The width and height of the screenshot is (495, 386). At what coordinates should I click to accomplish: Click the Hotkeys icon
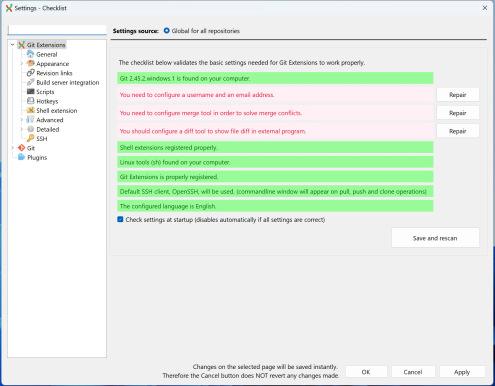coord(31,101)
